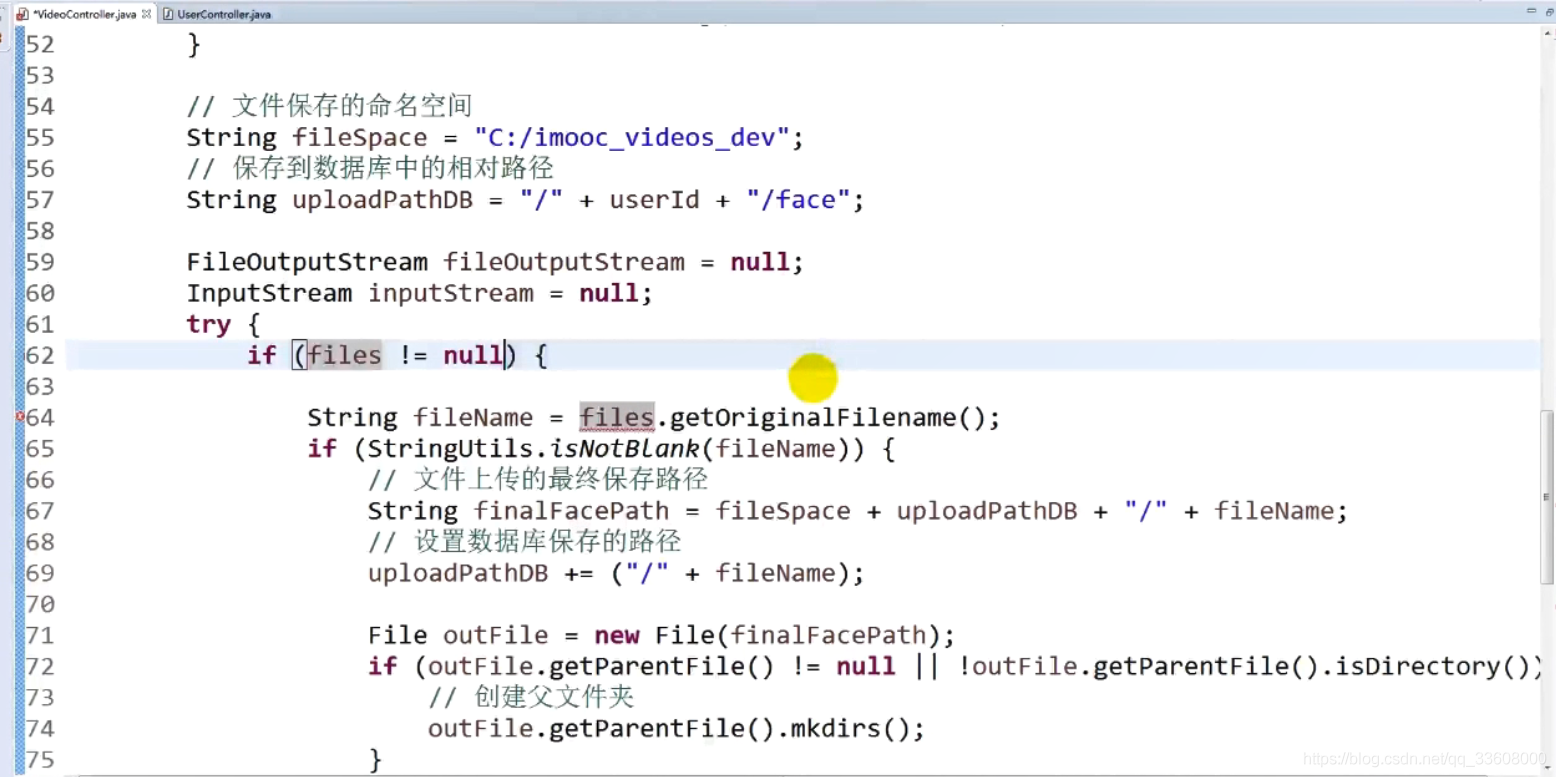Click finalFacePath declaration on line 67
Image resolution: width=1556 pixels, height=777 pixels.
[x=571, y=511]
